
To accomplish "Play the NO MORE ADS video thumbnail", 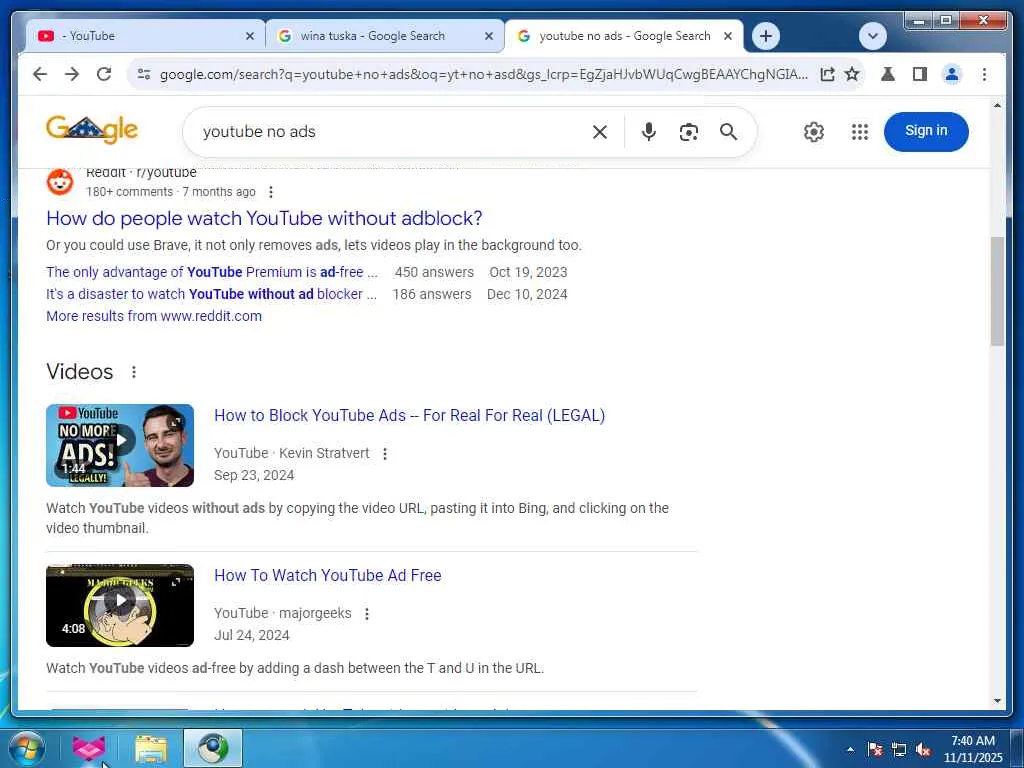I will (x=120, y=445).
